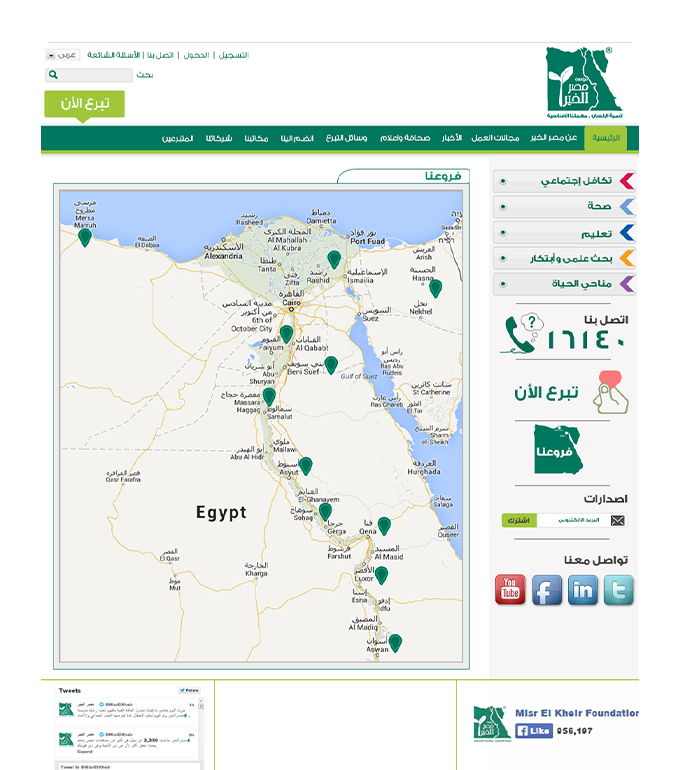This screenshot has height=770, width=680.
Task: Click the map pin at Mersa Matruh
Action: pos(85,238)
